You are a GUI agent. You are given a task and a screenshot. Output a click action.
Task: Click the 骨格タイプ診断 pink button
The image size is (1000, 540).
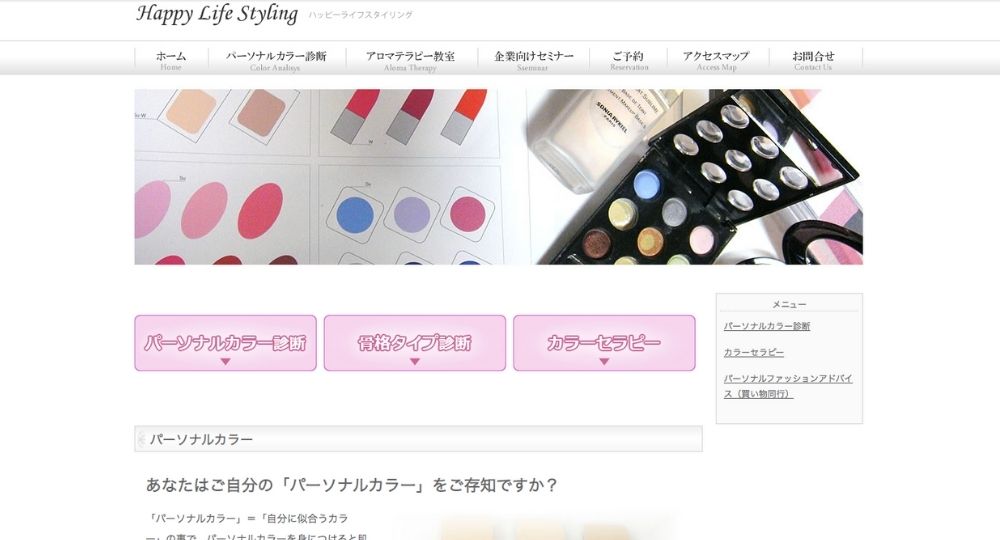coord(415,343)
